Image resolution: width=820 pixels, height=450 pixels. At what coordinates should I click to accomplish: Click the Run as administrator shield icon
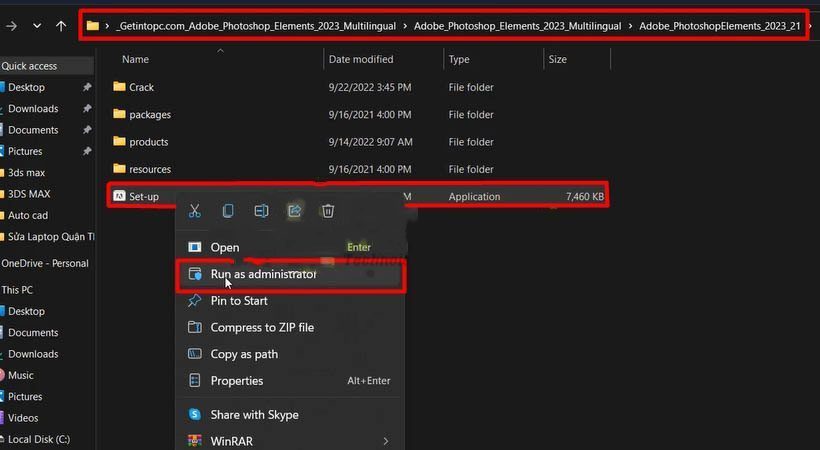click(195, 274)
